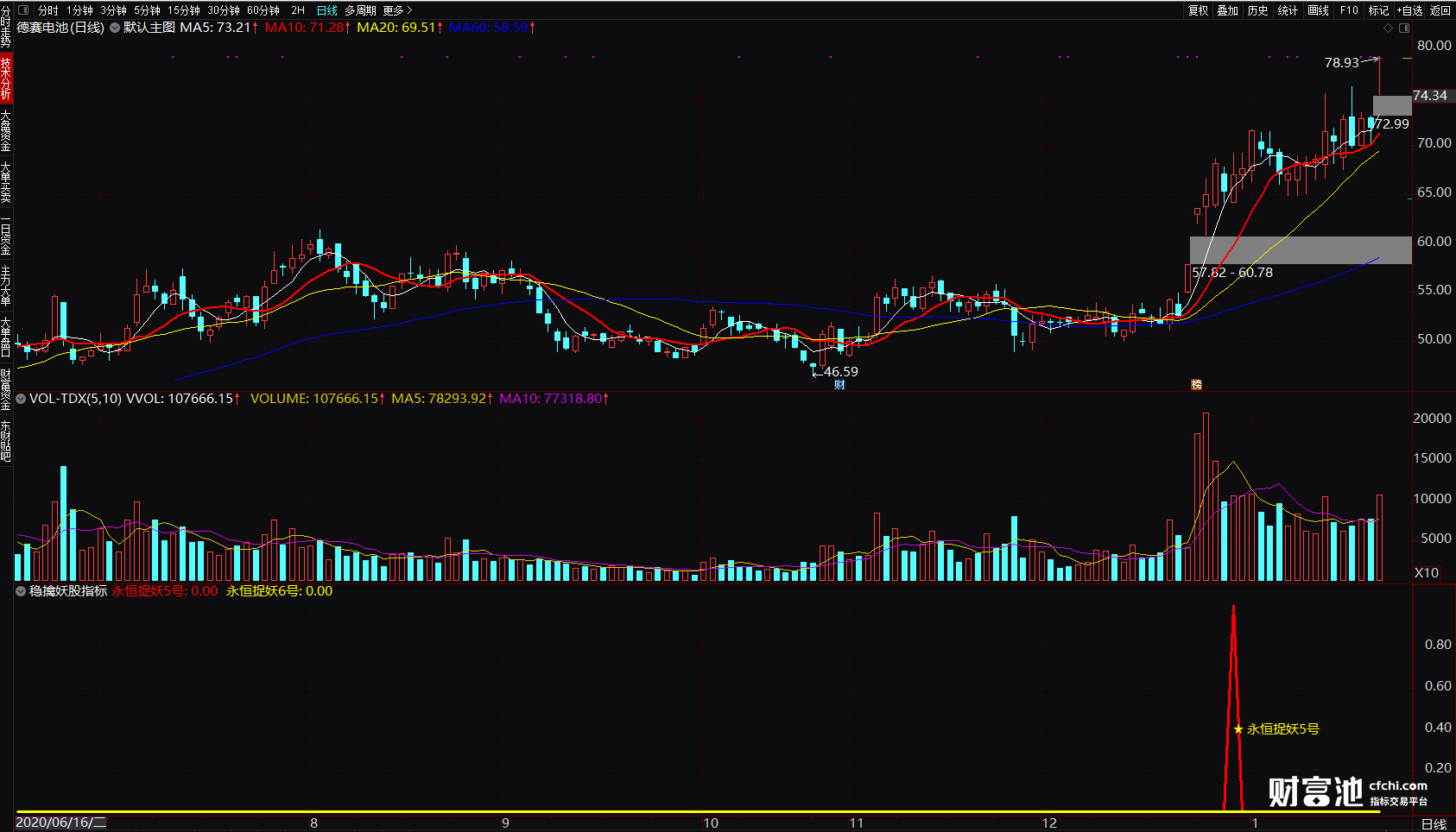
Task: Open 大单买卖 sidebar tab
Action: point(6,181)
